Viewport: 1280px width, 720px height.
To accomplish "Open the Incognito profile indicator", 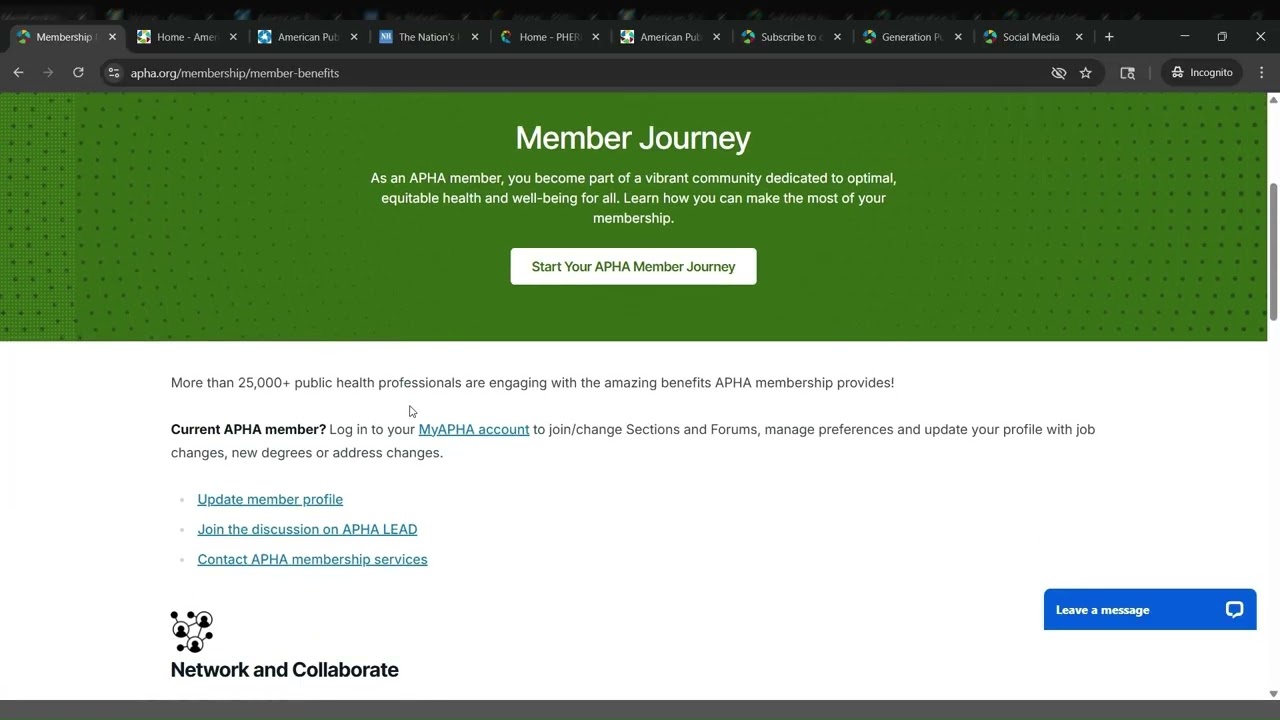I will 1203,73.
